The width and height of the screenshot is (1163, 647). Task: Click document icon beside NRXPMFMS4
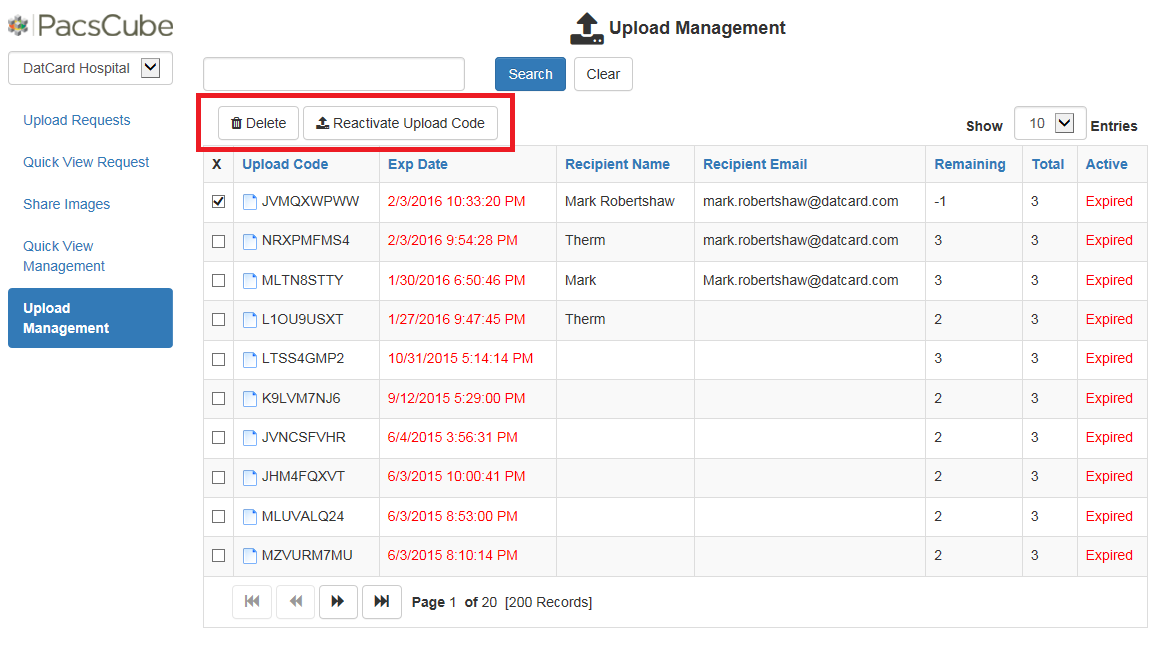[250, 241]
